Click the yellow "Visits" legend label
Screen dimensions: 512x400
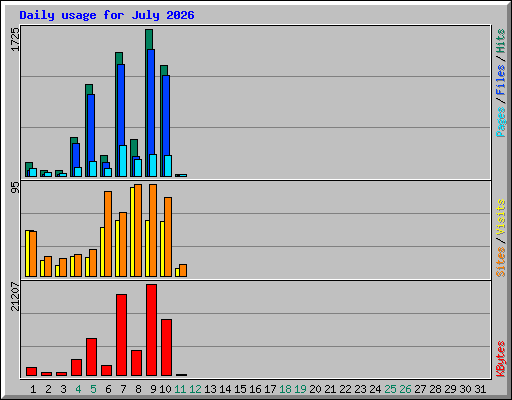pos(500,217)
